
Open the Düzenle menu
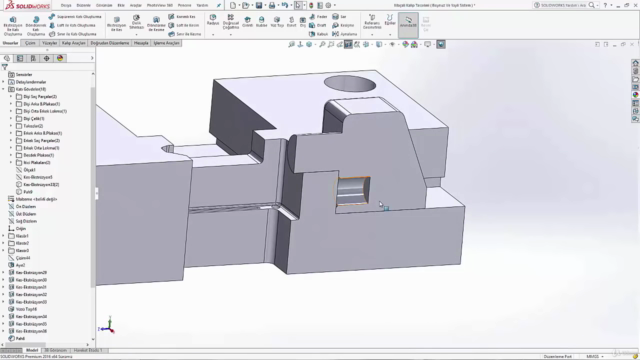click(x=84, y=5)
